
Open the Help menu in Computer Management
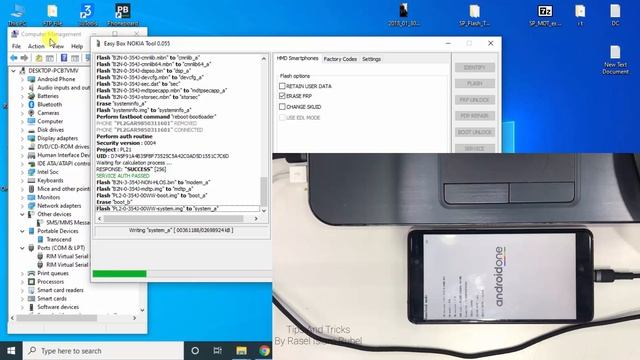pos(77,46)
